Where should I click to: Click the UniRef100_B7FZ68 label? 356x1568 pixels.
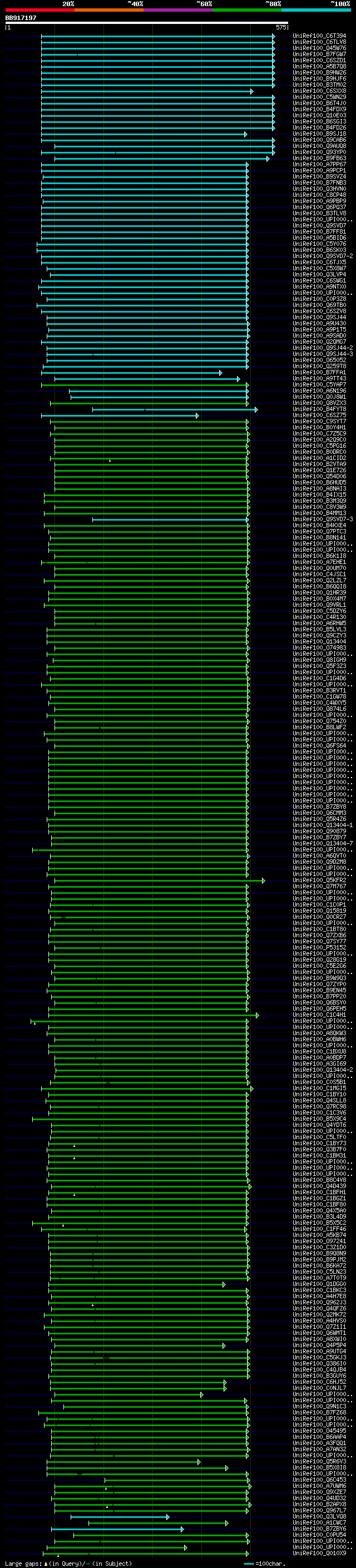coord(319,1412)
